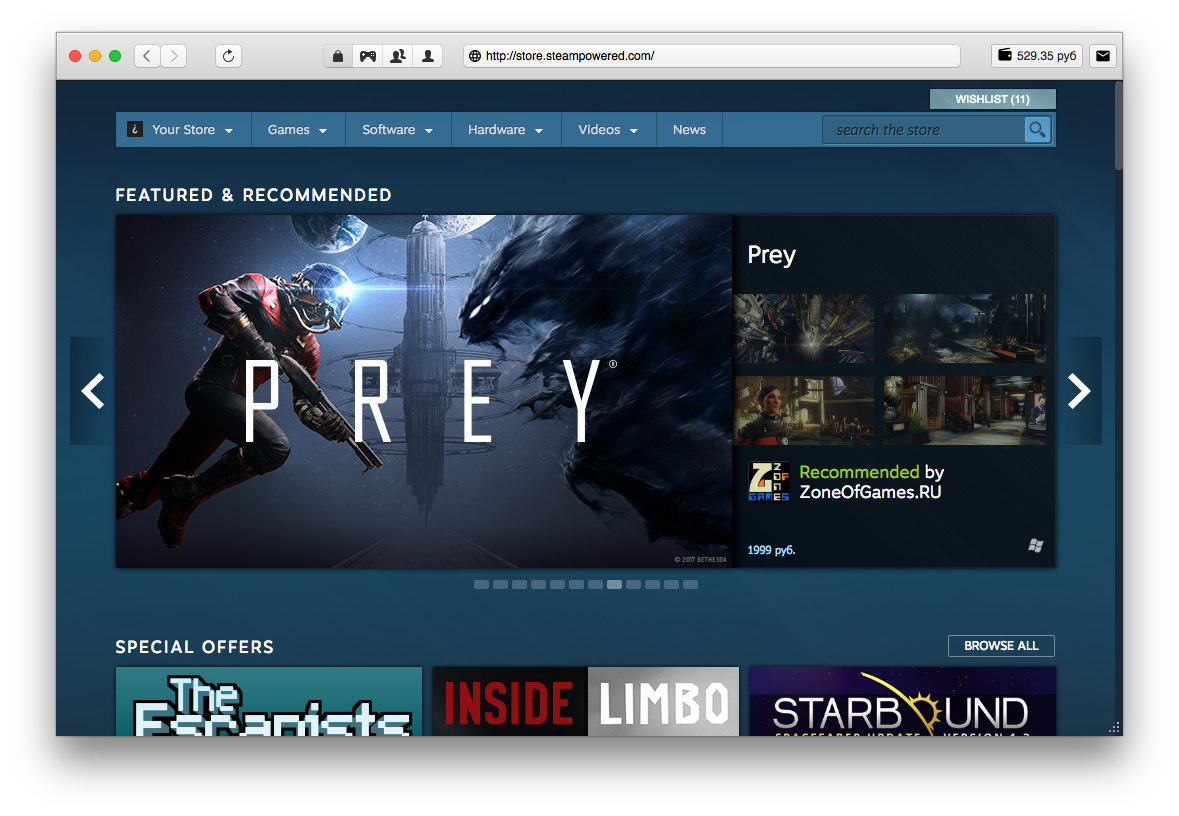Click the Special Offers heading
Image resolution: width=1179 pixels, height=816 pixels.
coord(195,647)
